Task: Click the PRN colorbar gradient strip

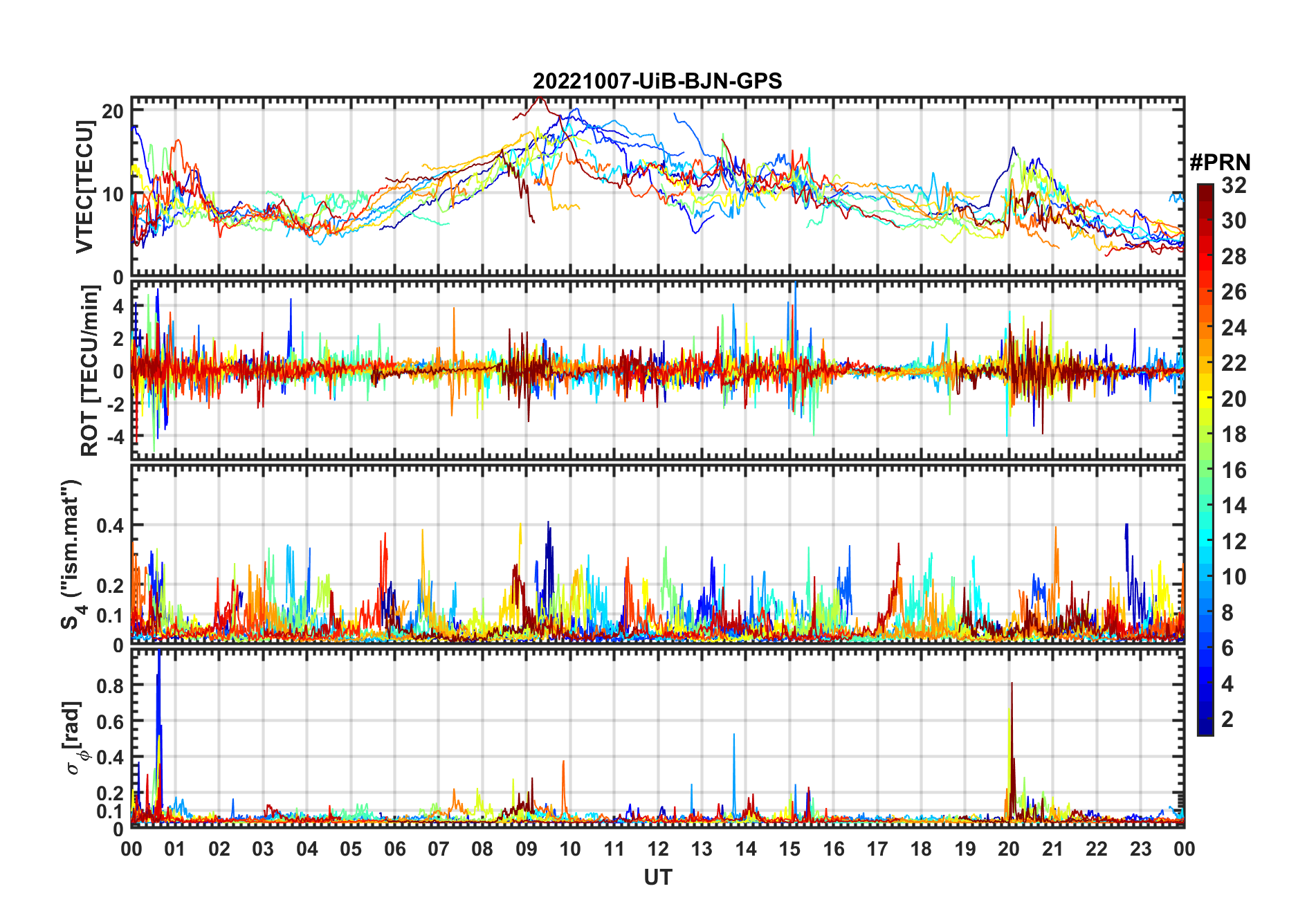Action: [1205, 459]
